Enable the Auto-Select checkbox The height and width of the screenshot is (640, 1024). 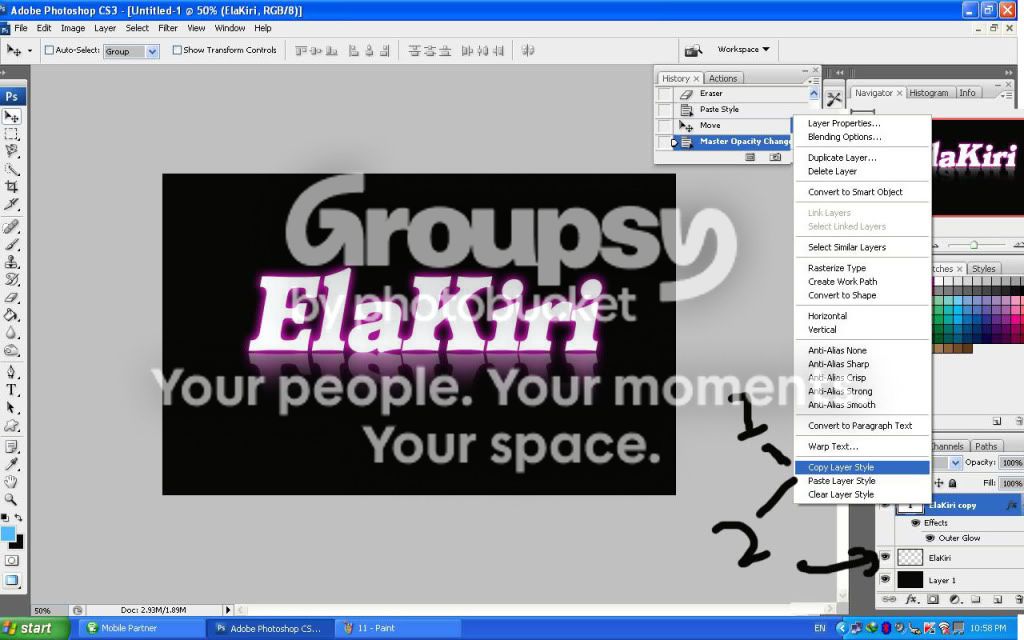[49, 50]
